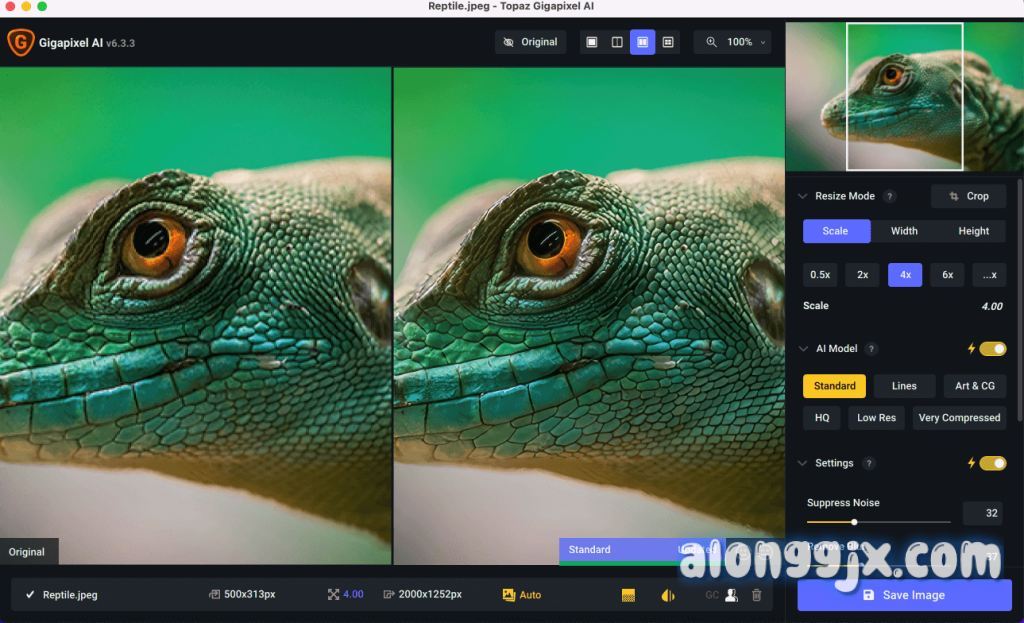Click the Save Image button

pyautogui.click(x=904, y=595)
